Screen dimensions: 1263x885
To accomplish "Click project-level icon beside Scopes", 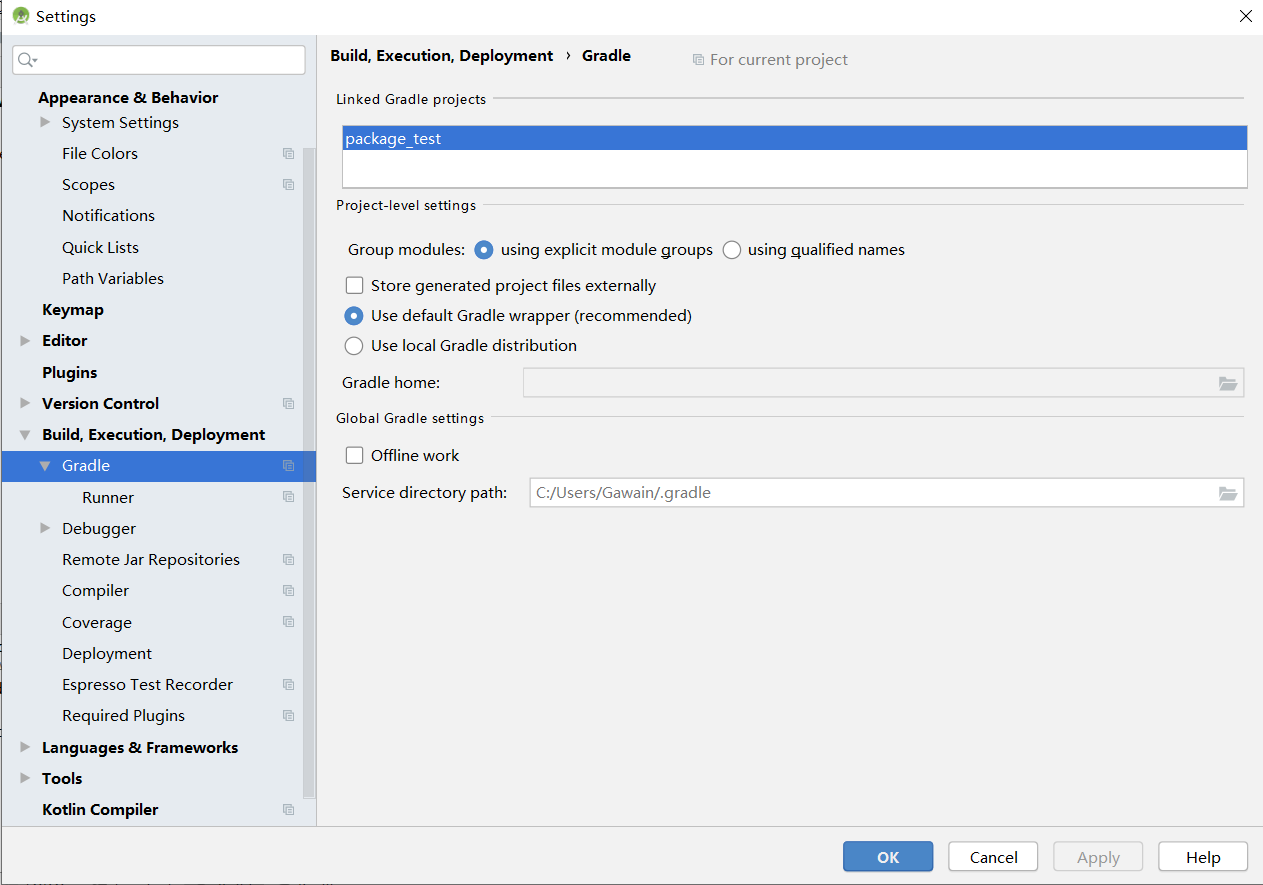I will (x=288, y=185).
